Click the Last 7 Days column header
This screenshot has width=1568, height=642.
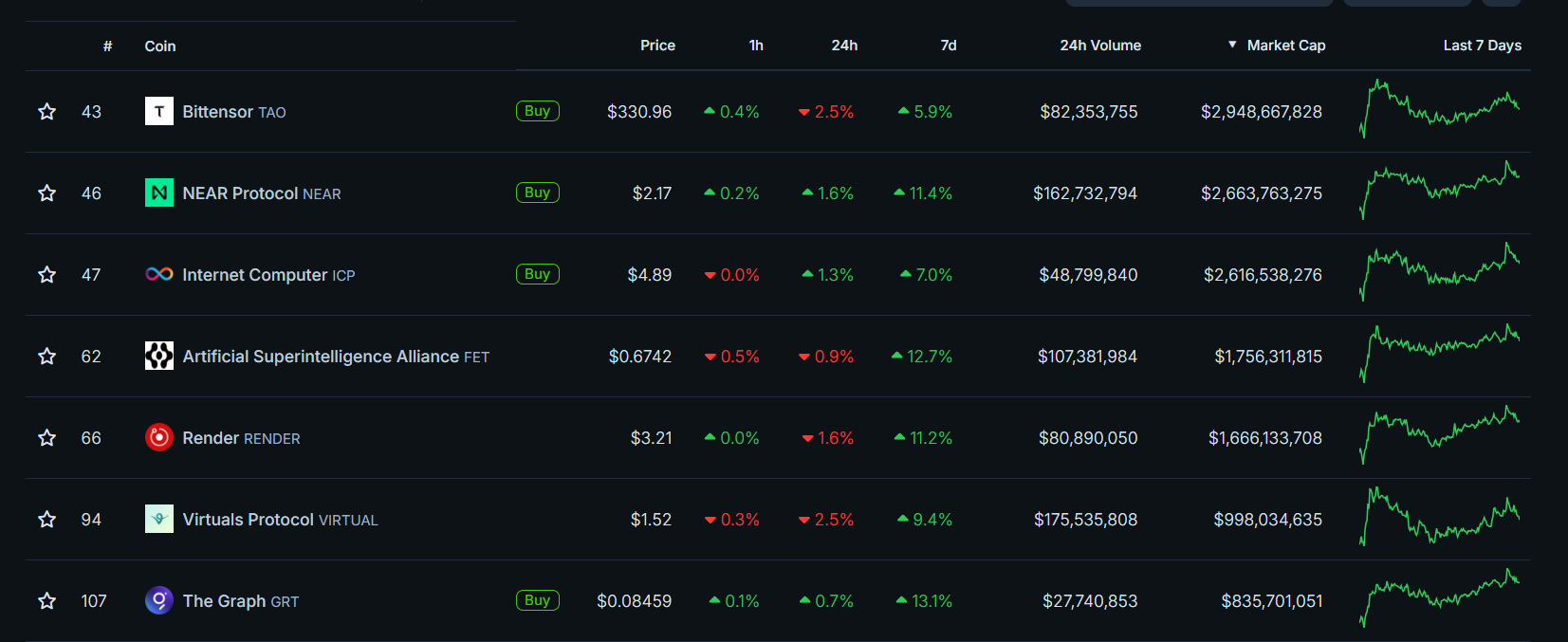(1482, 46)
